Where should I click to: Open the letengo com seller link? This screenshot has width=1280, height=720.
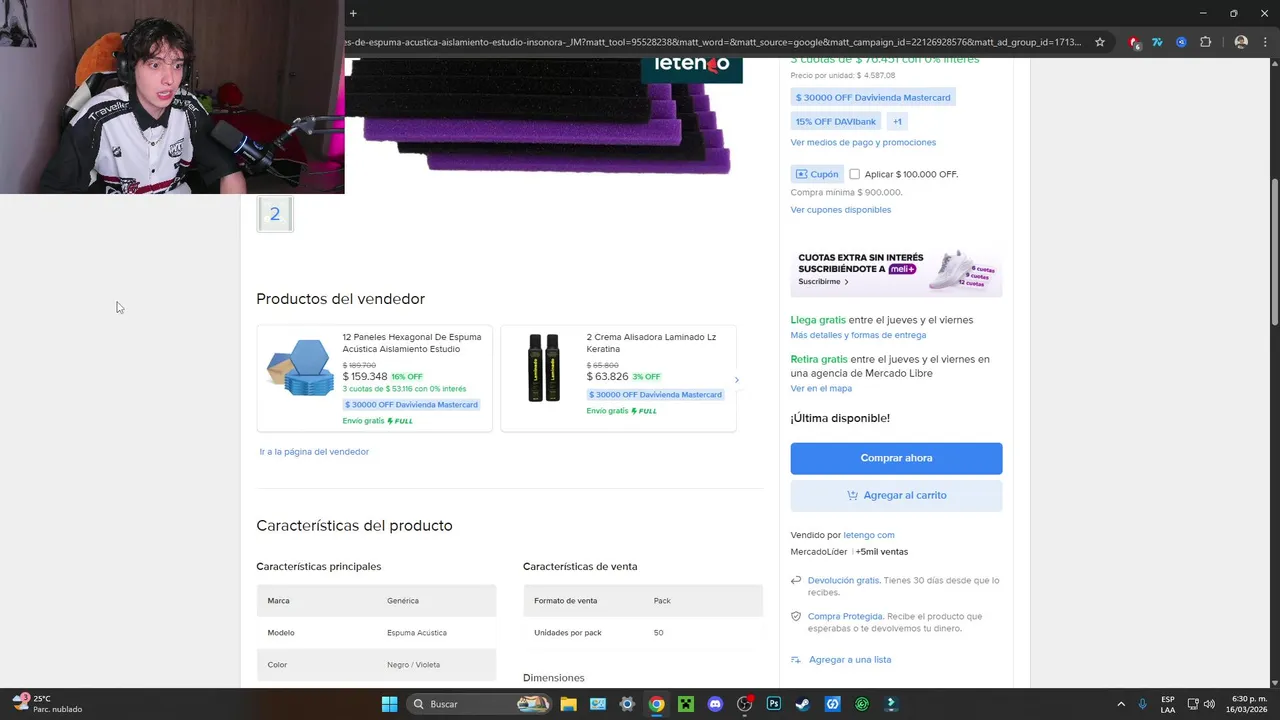pyautogui.click(x=869, y=535)
